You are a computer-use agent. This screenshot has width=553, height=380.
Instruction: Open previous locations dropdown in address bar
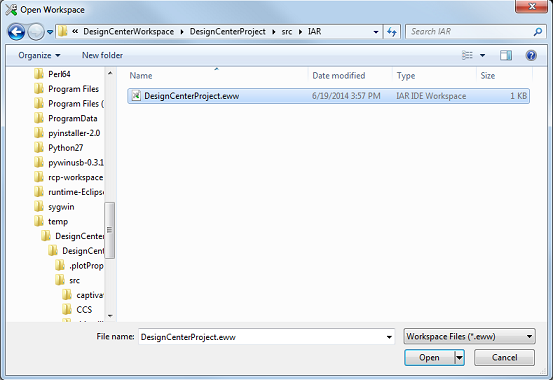click(x=376, y=32)
